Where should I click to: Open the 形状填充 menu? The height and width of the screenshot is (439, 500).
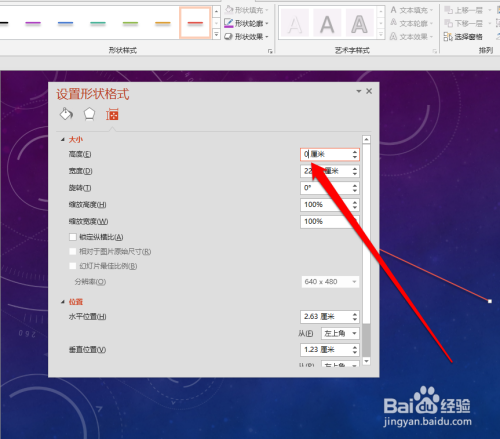pos(247,10)
